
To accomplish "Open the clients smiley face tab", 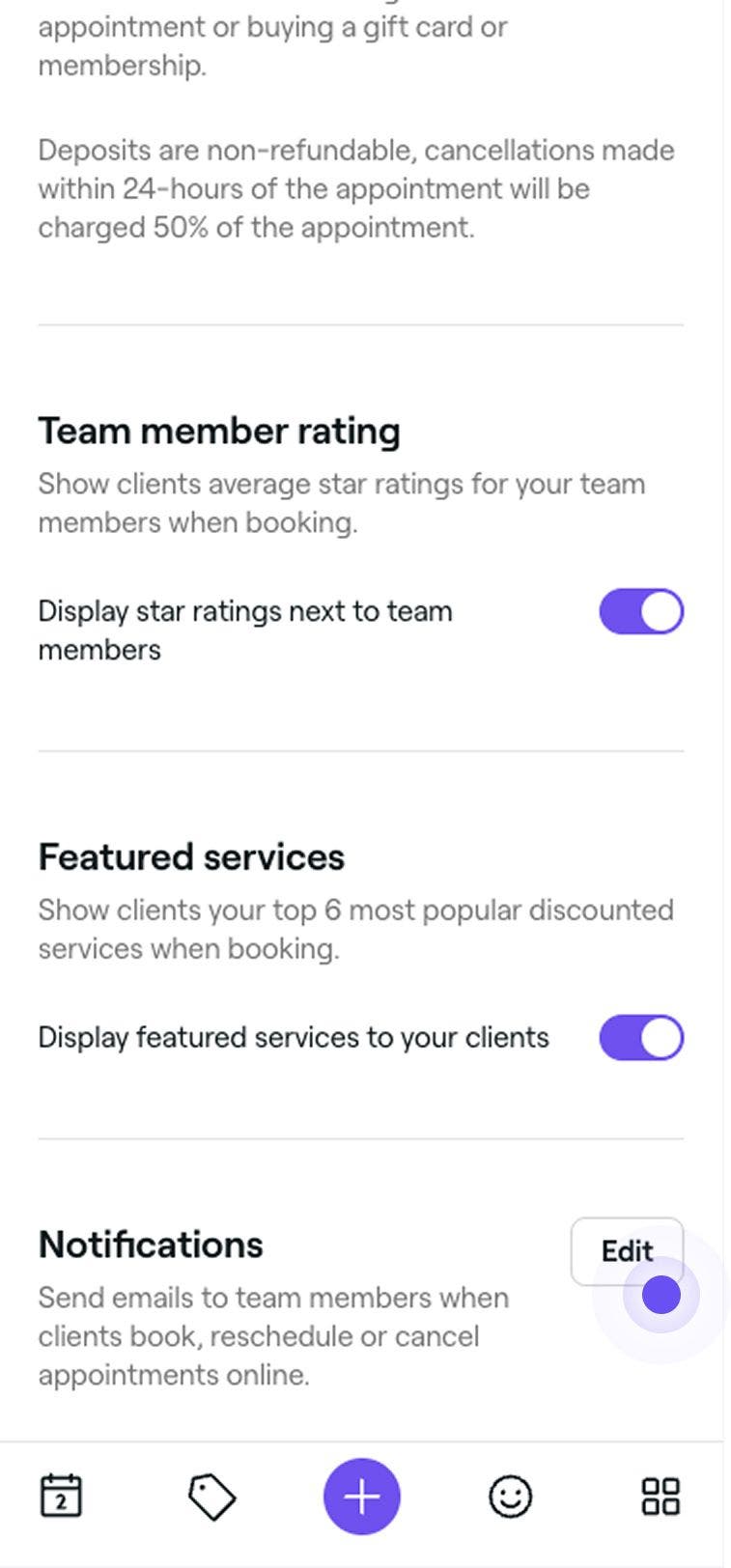I will coord(510,1497).
